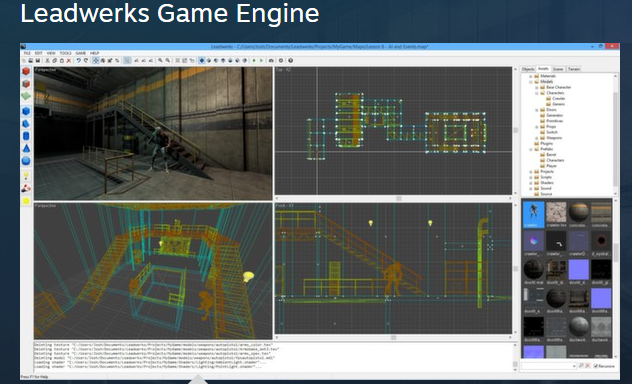
Task: Click the Save floppy disk icon
Action: pyautogui.click(x=37, y=60)
